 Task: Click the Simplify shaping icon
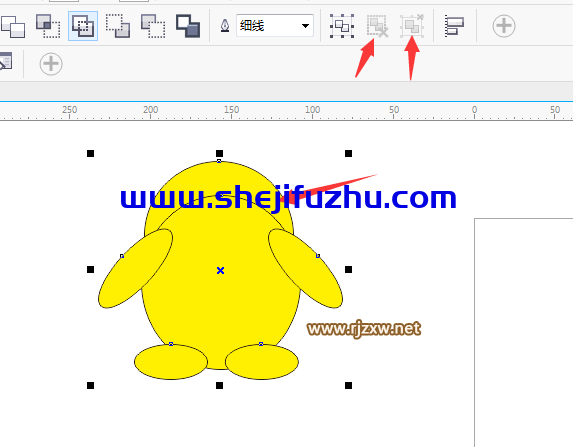118,26
